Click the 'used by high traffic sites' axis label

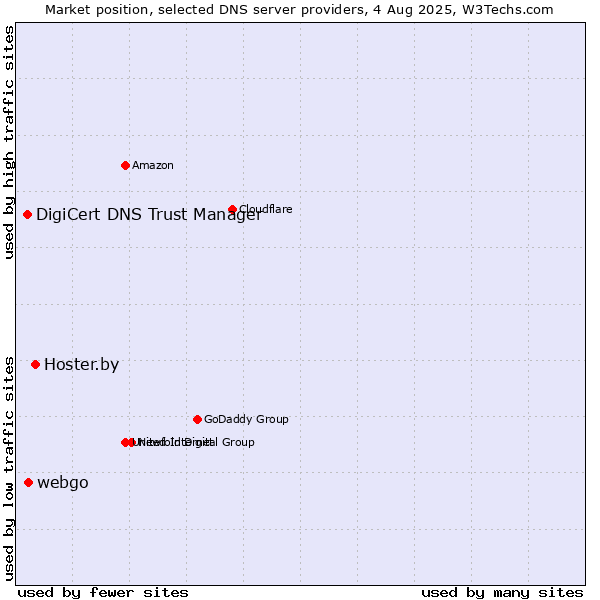(x=8, y=142)
